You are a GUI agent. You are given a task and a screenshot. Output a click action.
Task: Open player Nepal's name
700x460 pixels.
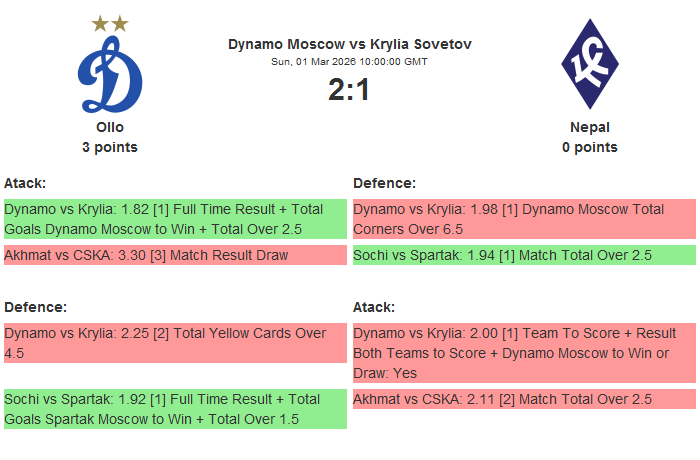589,127
